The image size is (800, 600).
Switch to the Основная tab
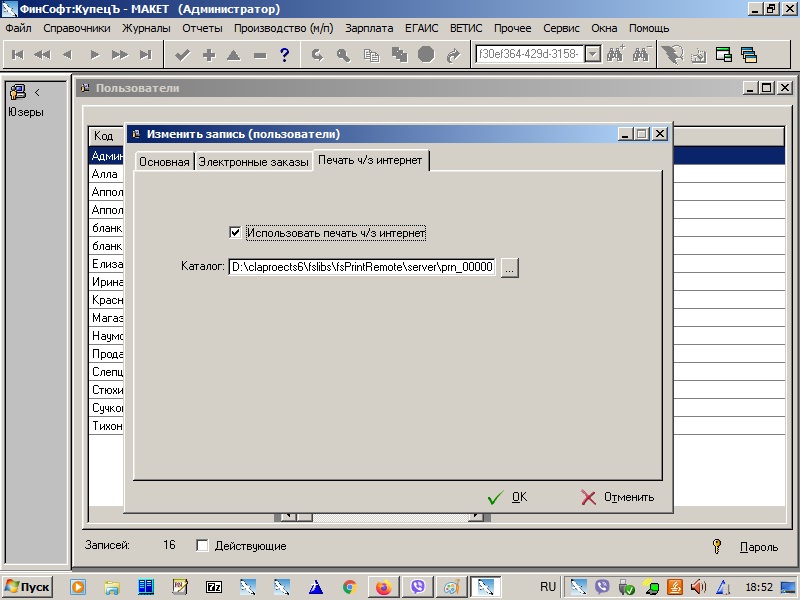[164, 162]
